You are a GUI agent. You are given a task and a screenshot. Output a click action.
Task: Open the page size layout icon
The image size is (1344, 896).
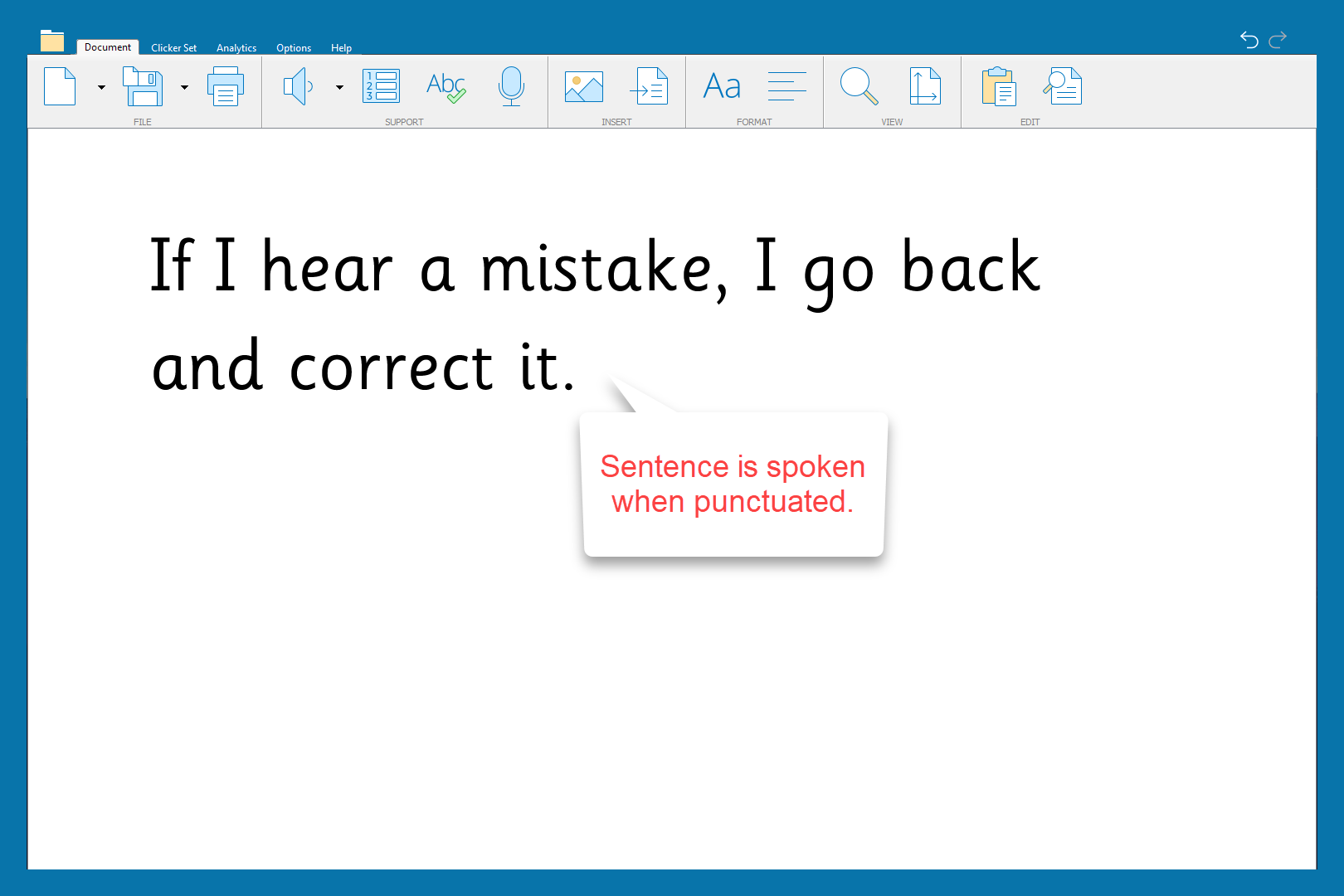pos(924,86)
